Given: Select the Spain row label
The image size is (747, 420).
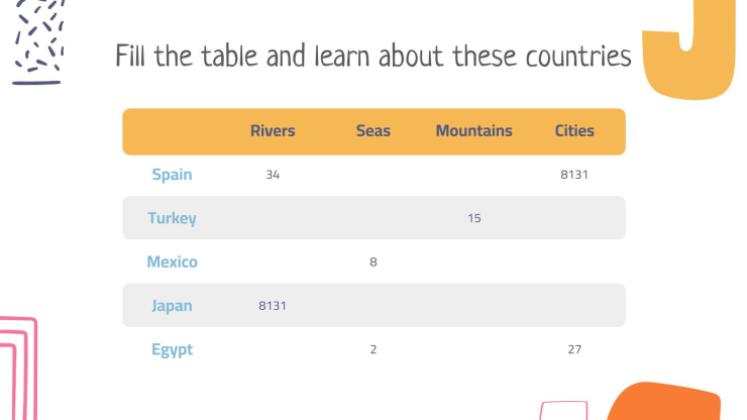Looking at the screenshot, I should 172,175.
